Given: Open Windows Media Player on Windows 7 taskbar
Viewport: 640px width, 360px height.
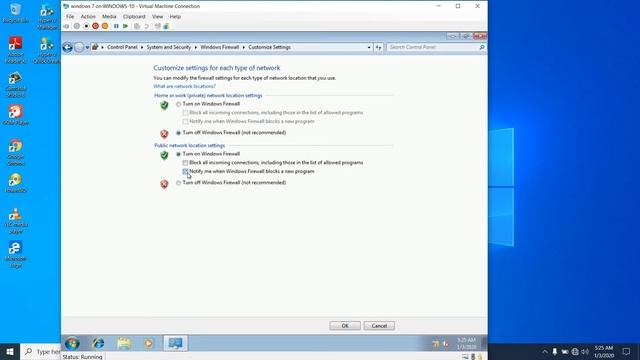Looking at the screenshot, I should (149, 344).
